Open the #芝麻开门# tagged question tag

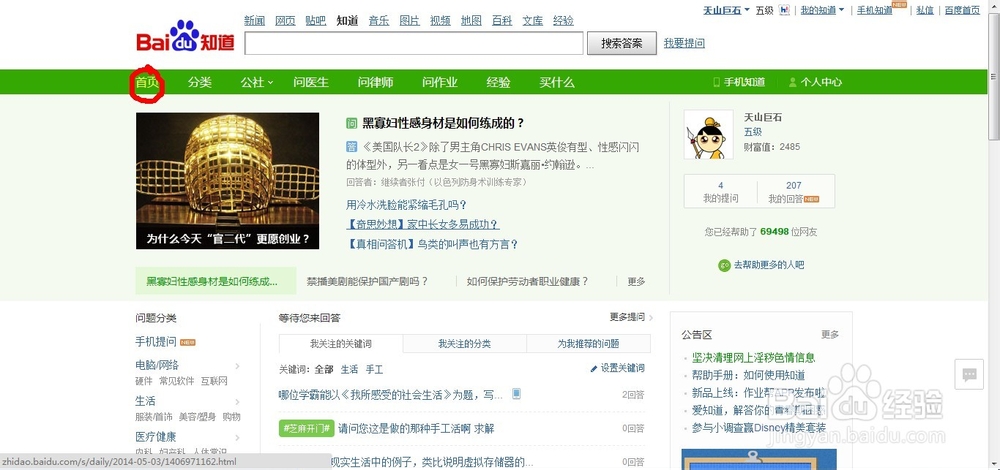307,429
